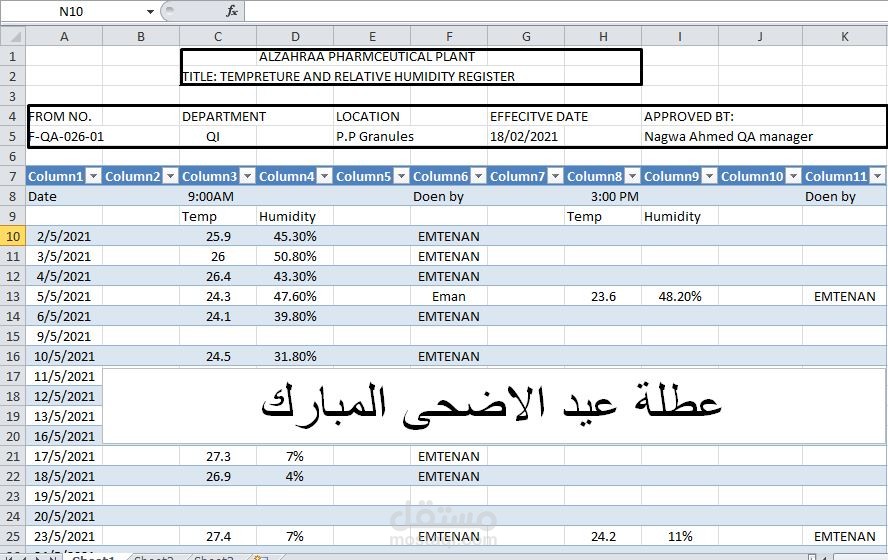888x560 pixels.
Task: Click the temperature value 25.9
Action: [218, 236]
